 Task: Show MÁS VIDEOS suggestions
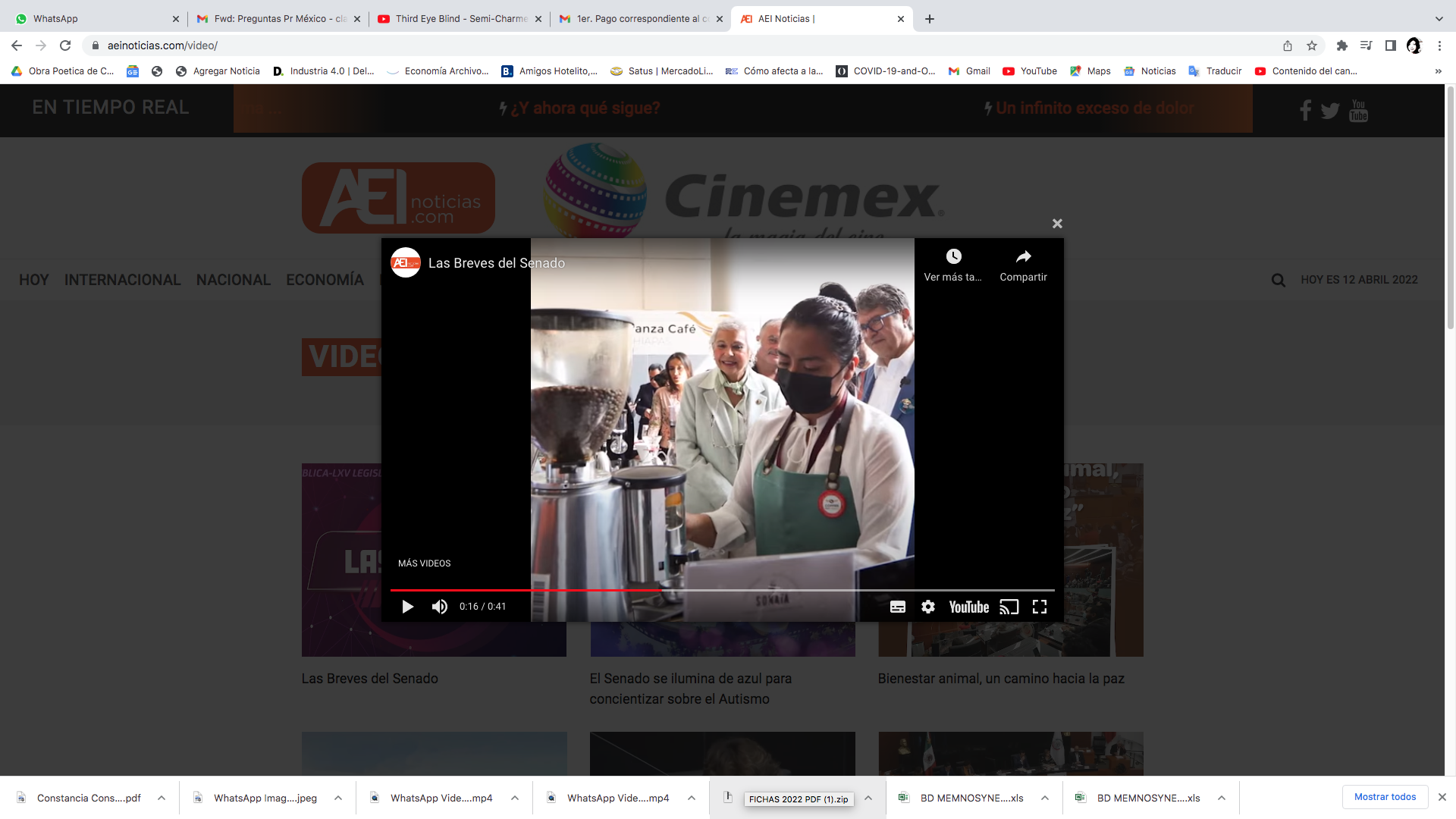(x=424, y=563)
